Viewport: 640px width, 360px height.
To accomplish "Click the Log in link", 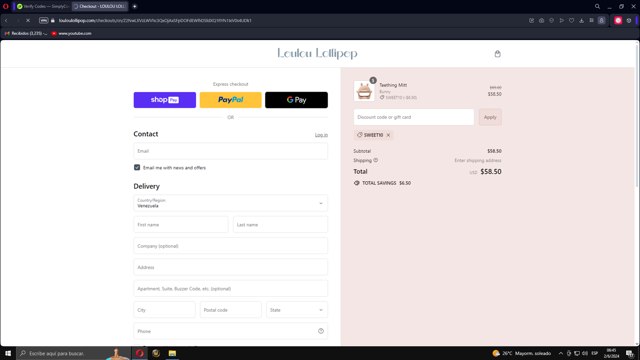I will tap(321, 135).
